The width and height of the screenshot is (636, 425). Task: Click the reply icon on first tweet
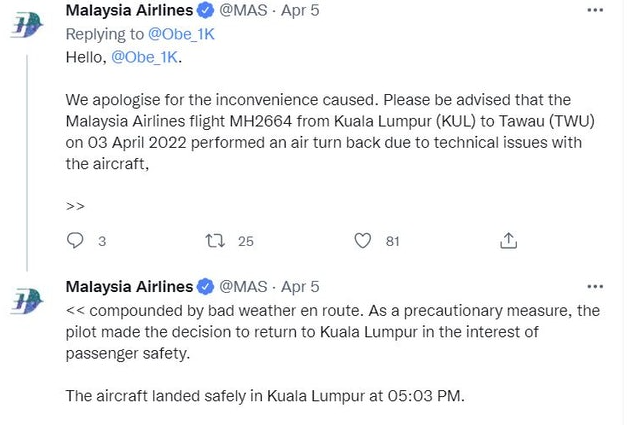(x=75, y=240)
